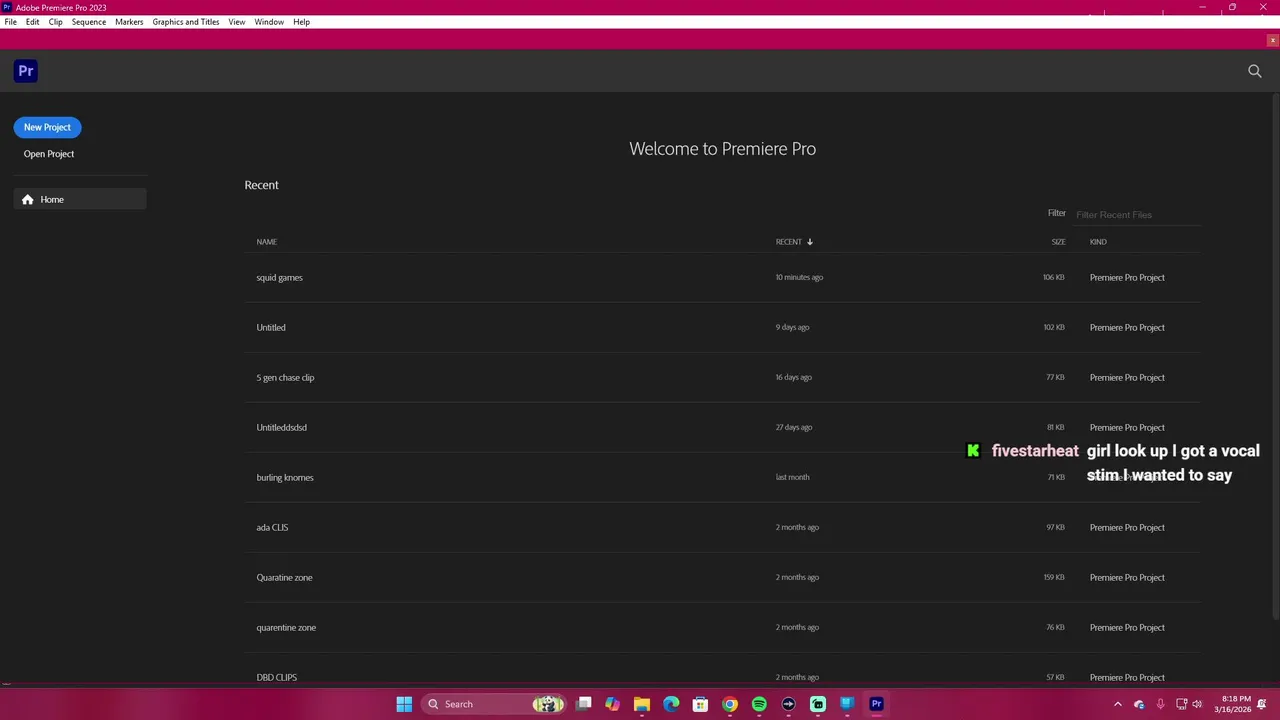The width and height of the screenshot is (1280, 720).
Task: Sort by the RECENT column header
Action: (x=789, y=242)
